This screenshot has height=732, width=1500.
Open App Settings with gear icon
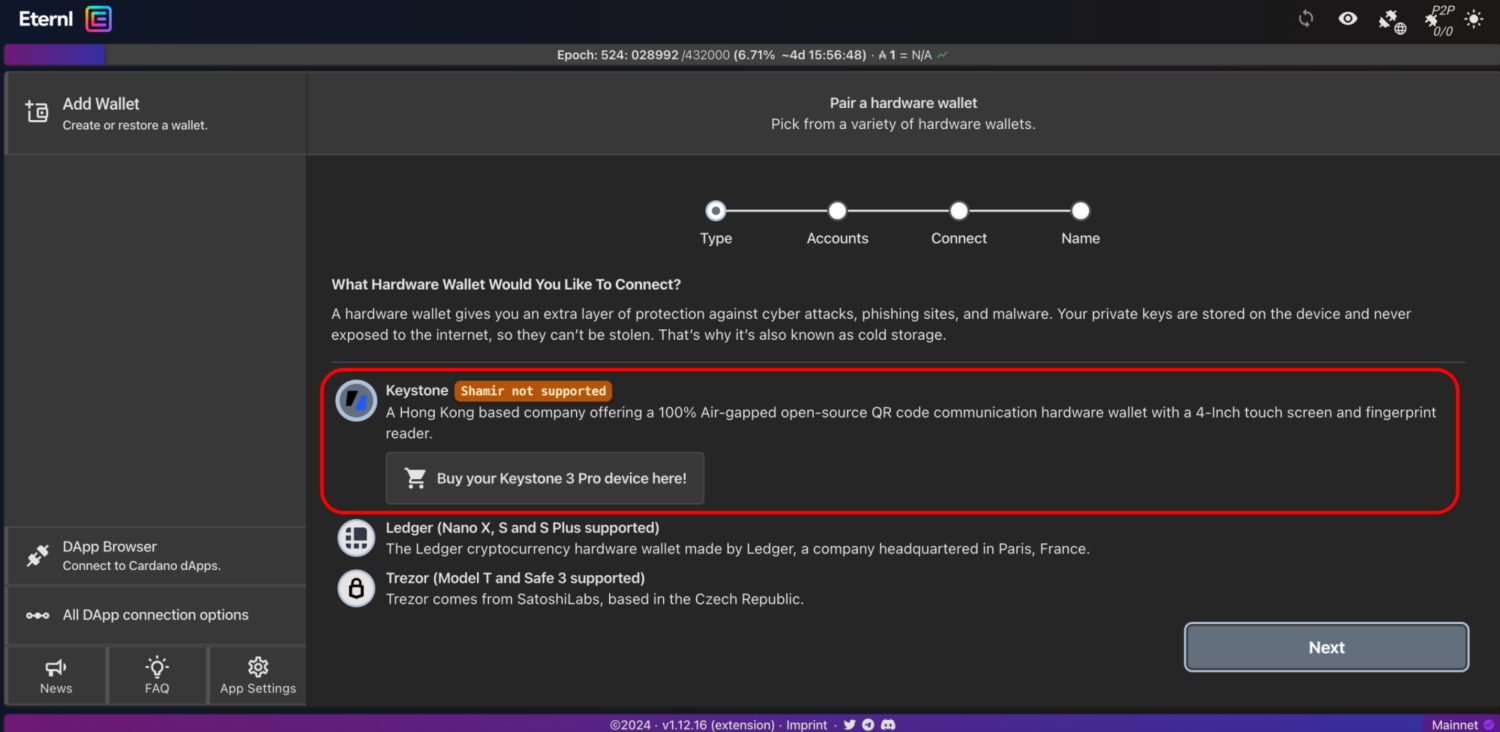coord(258,676)
